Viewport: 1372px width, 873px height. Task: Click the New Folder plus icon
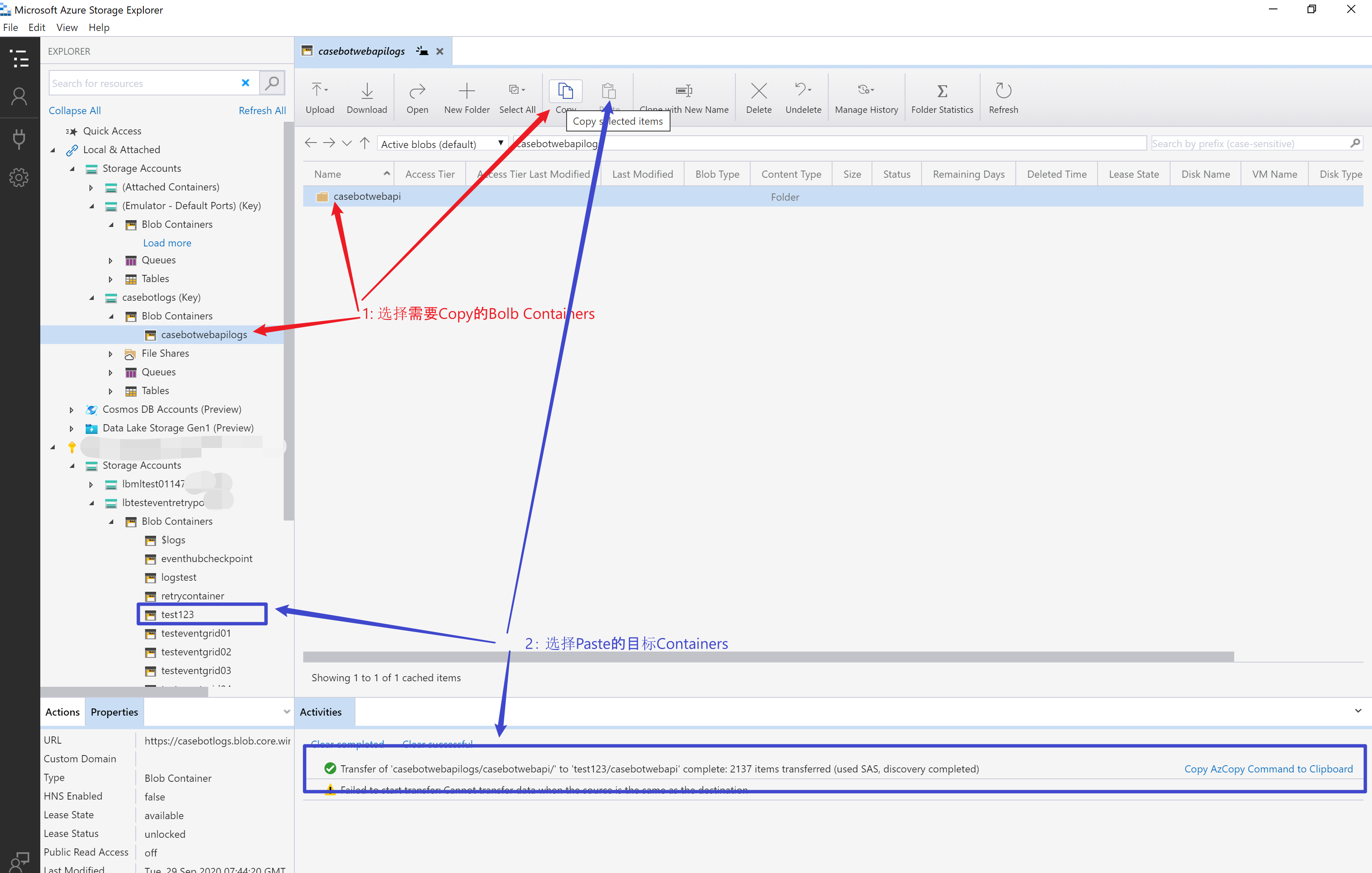coord(466,91)
